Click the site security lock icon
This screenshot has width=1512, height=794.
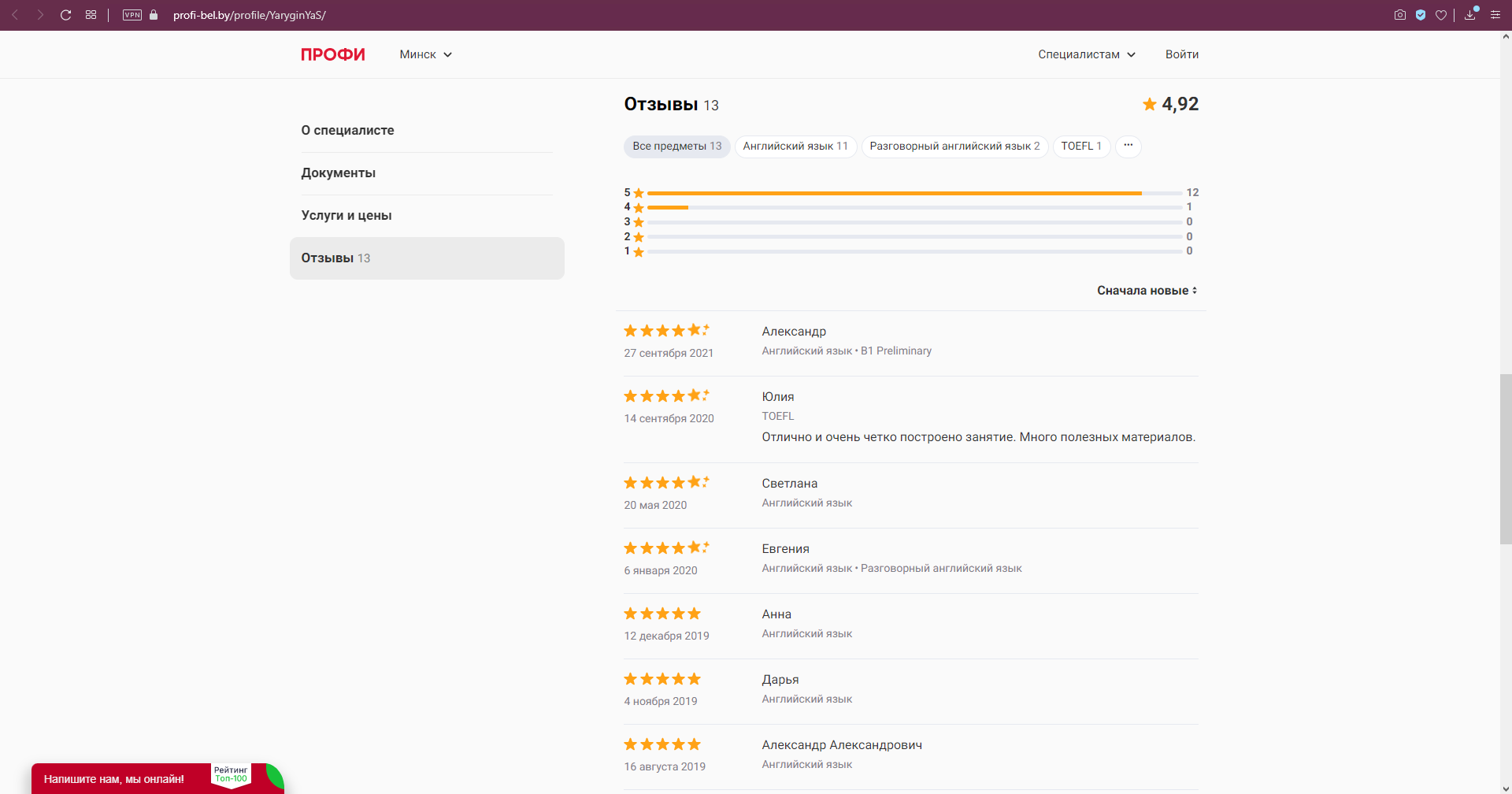pos(154,15)
